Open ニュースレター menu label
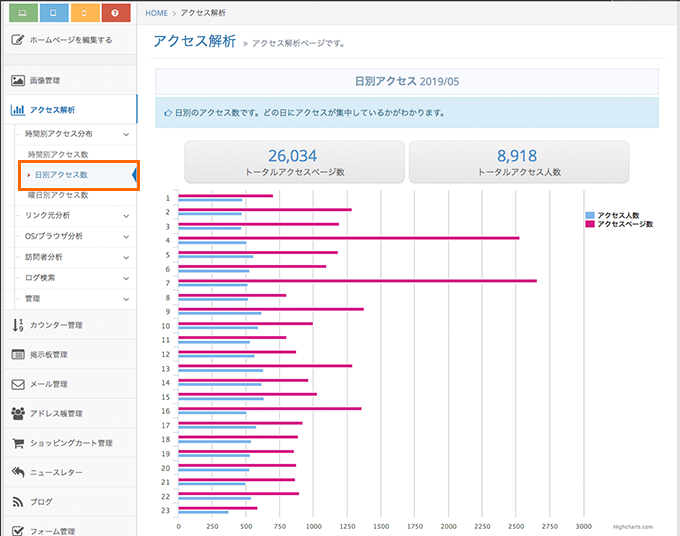This screenshot has width=680, height=536. (56, 472)
